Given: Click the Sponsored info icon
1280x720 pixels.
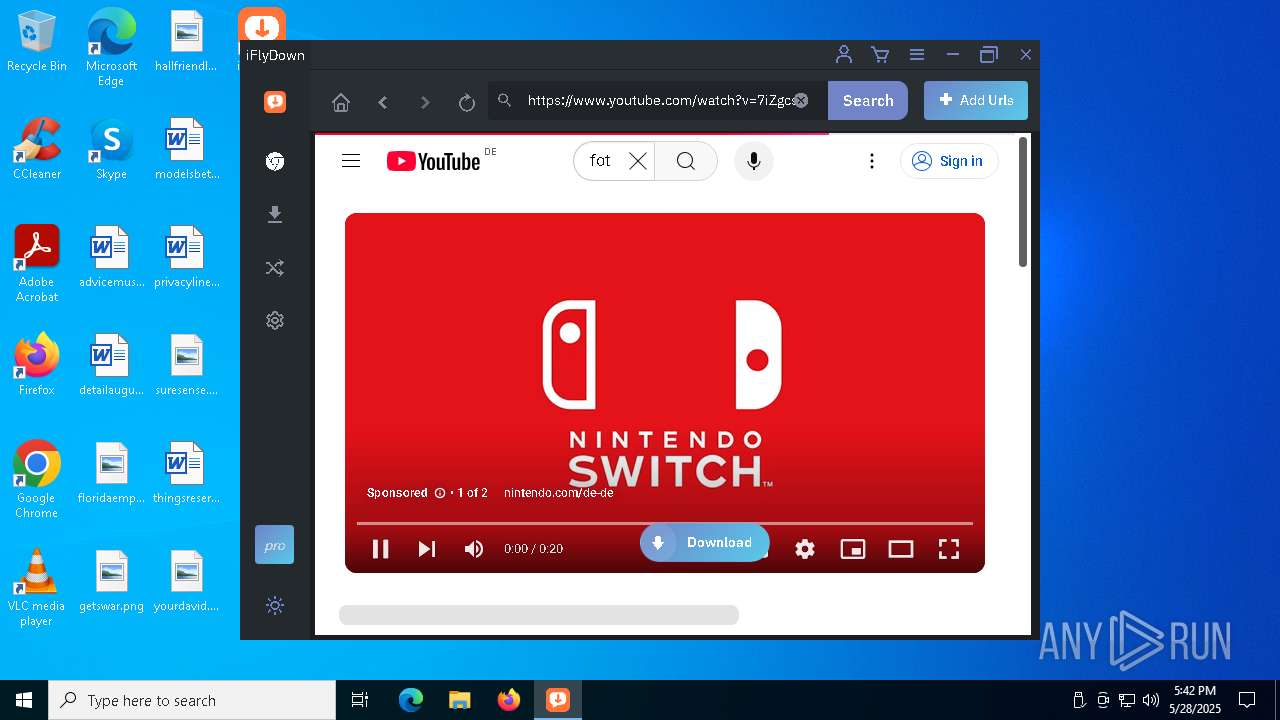Looking at the screenshot, I should click(x=439, y=493).
